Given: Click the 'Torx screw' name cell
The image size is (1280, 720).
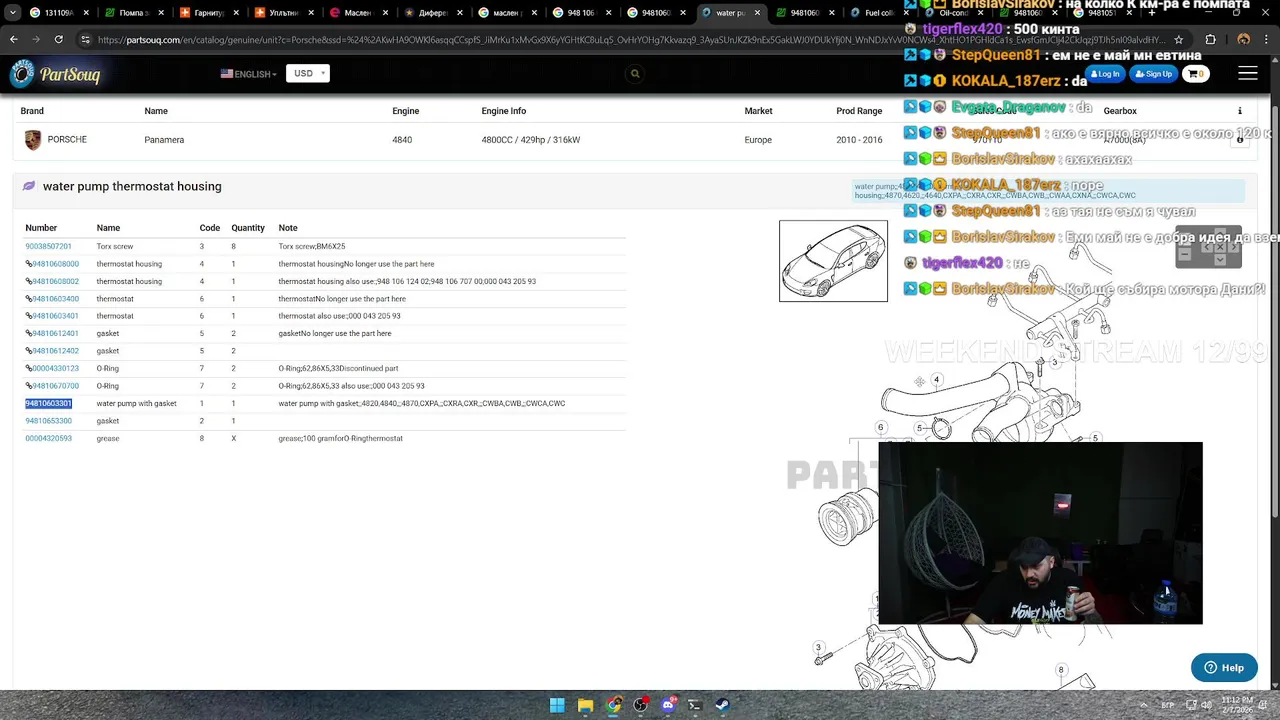Looking at the screenshot, I should tap(114, 246).
